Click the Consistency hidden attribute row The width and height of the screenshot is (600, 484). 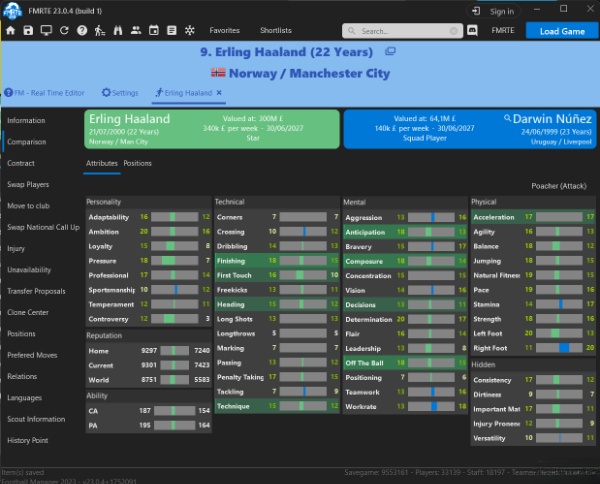[533, 380]
